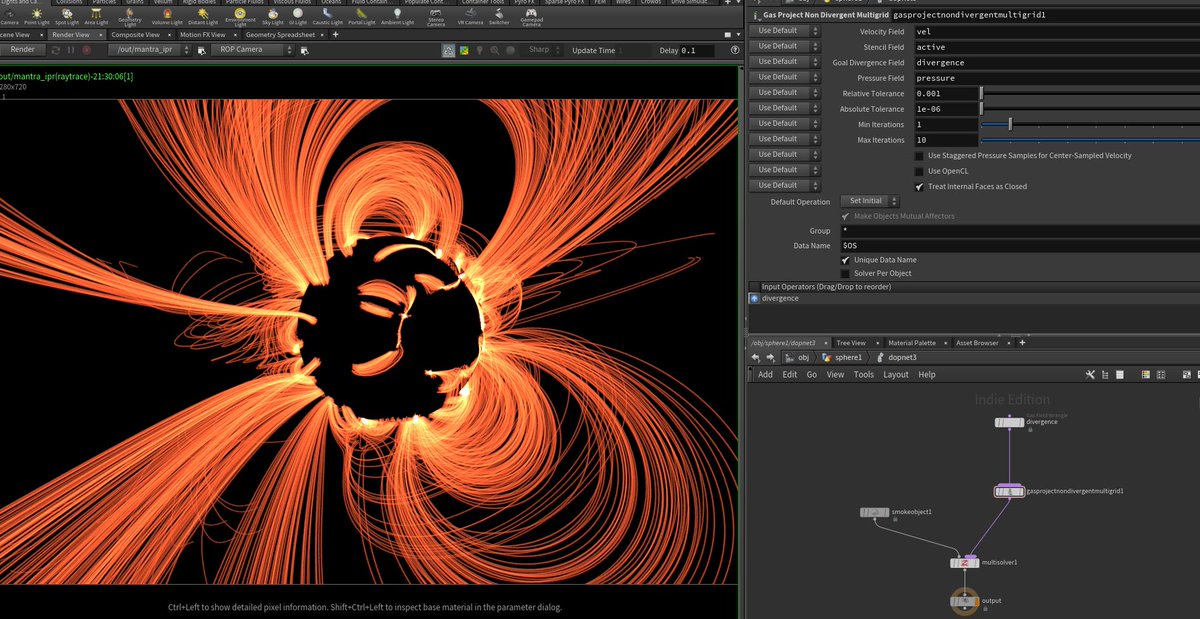Click the red stop render icon
The height and width of the screenshot is (619, 1200).
coord(87,49)
